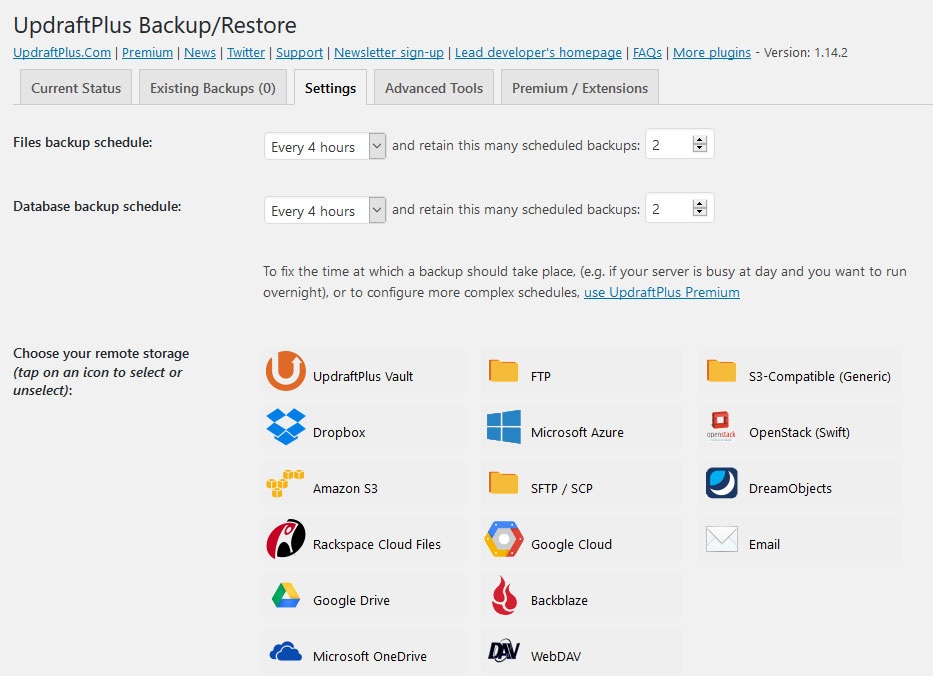Select the OpenStack (Swift) logo icon
The width and height of the screenshot is (933, 676).
[x=721, y=427]
